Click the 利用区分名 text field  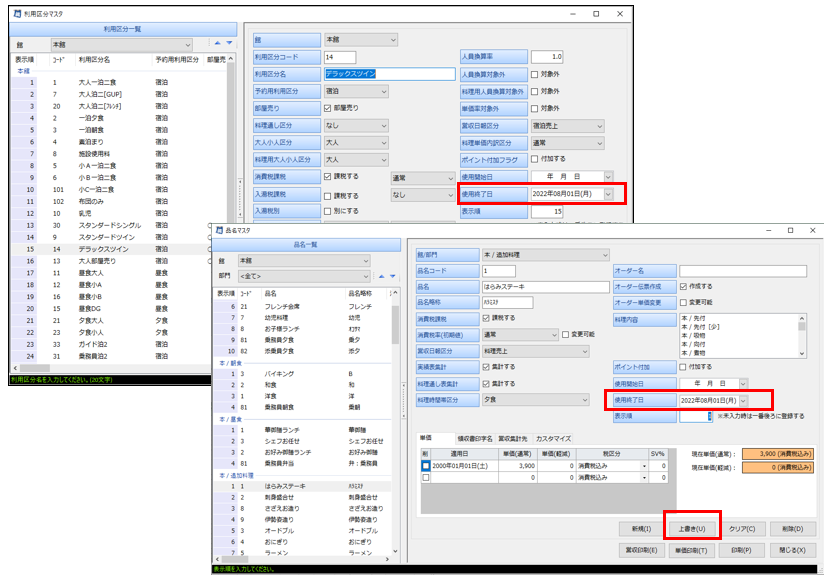tap(390, 73)
